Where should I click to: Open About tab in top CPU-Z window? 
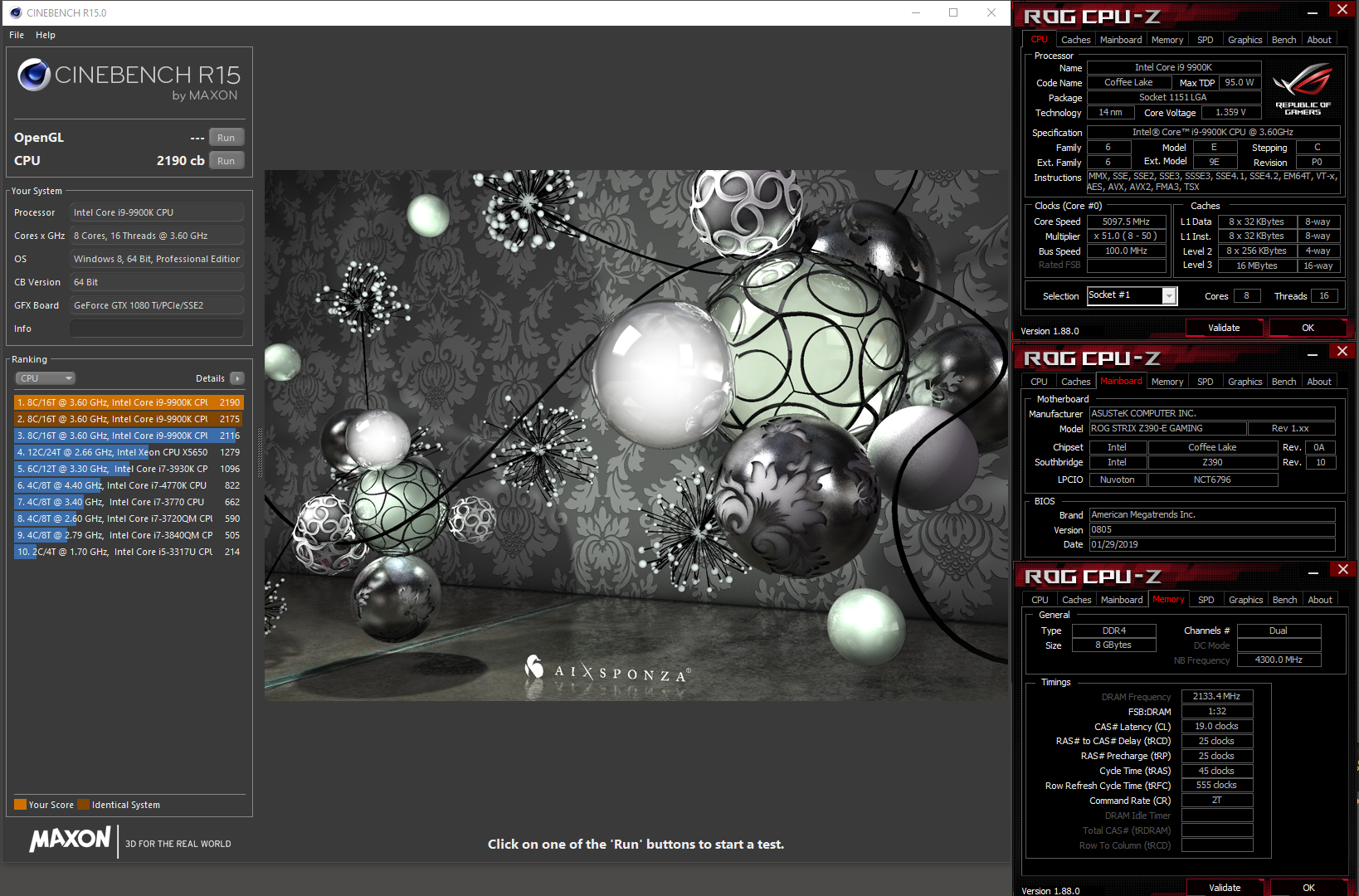[x=1319, y=40]
